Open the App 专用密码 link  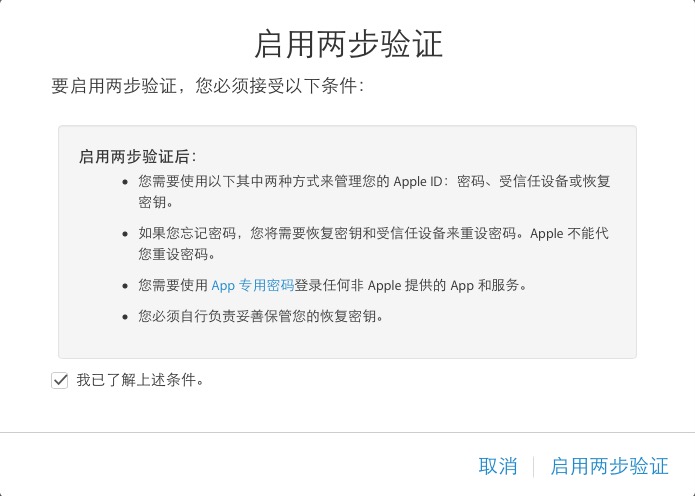pyautogui.click(x=253, y=285)
